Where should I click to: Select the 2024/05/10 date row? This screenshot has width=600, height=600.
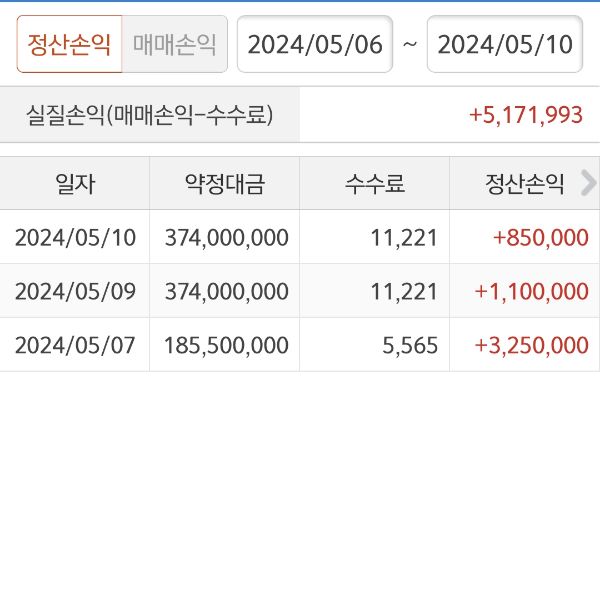75,237
